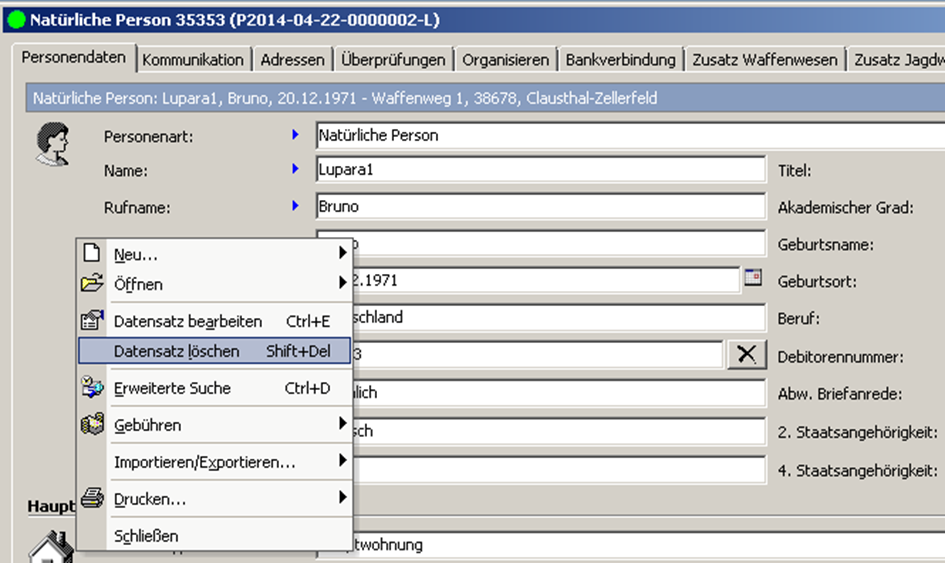This screenshot has width=945, height=563.
Task: Expand the Neu… submenu arrow
Action: click(x=343, y=254)
